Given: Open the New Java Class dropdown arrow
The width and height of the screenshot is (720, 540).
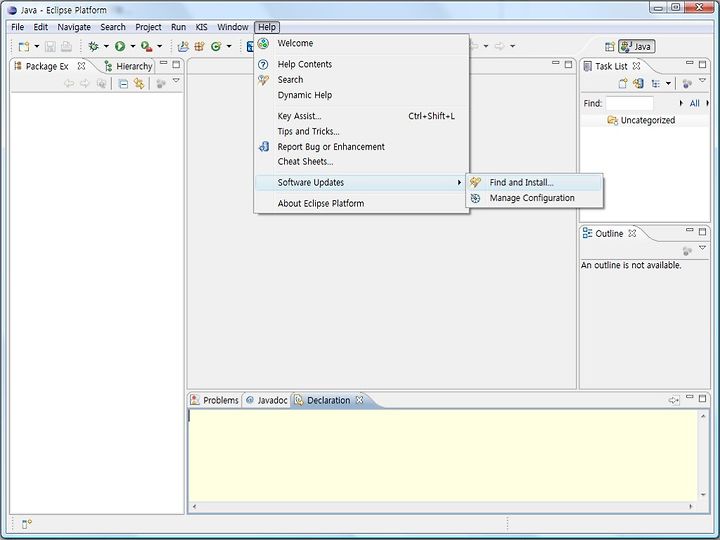Looking at the screenshot, I should pyautogui.click(x=229, y=46).
